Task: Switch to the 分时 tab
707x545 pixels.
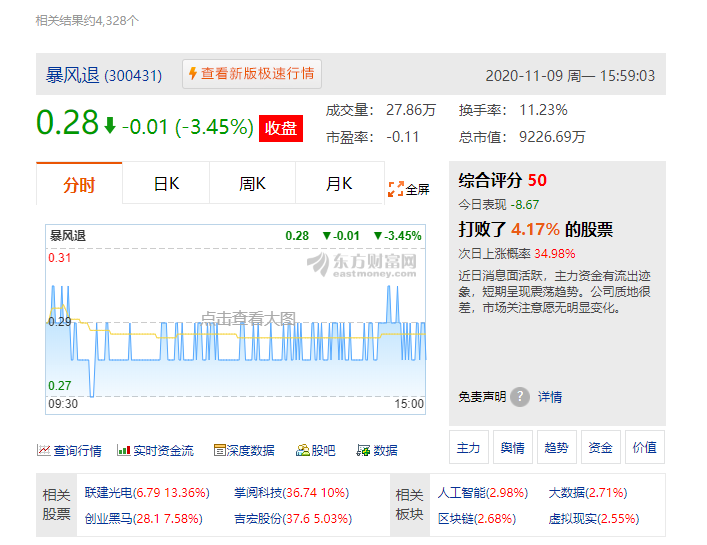Action: click(x=79, y=183)
